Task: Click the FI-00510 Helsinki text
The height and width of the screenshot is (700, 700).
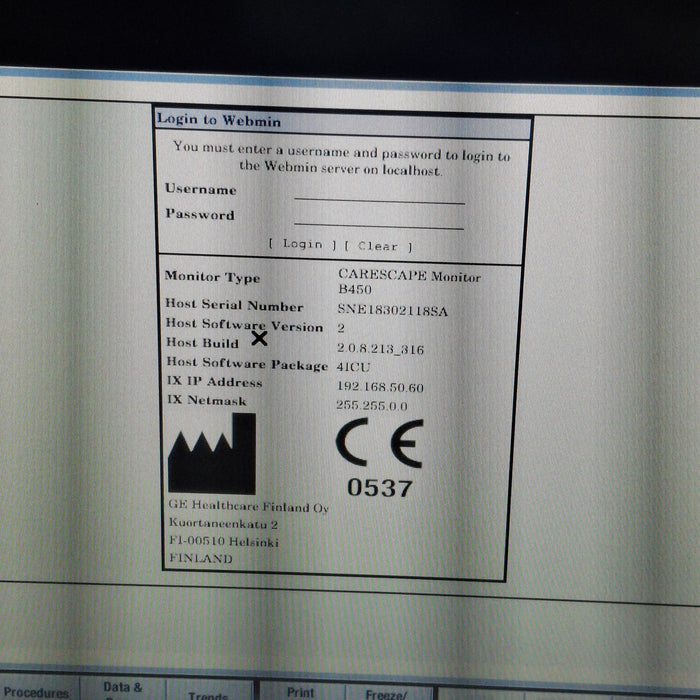Action: [224, 541]
